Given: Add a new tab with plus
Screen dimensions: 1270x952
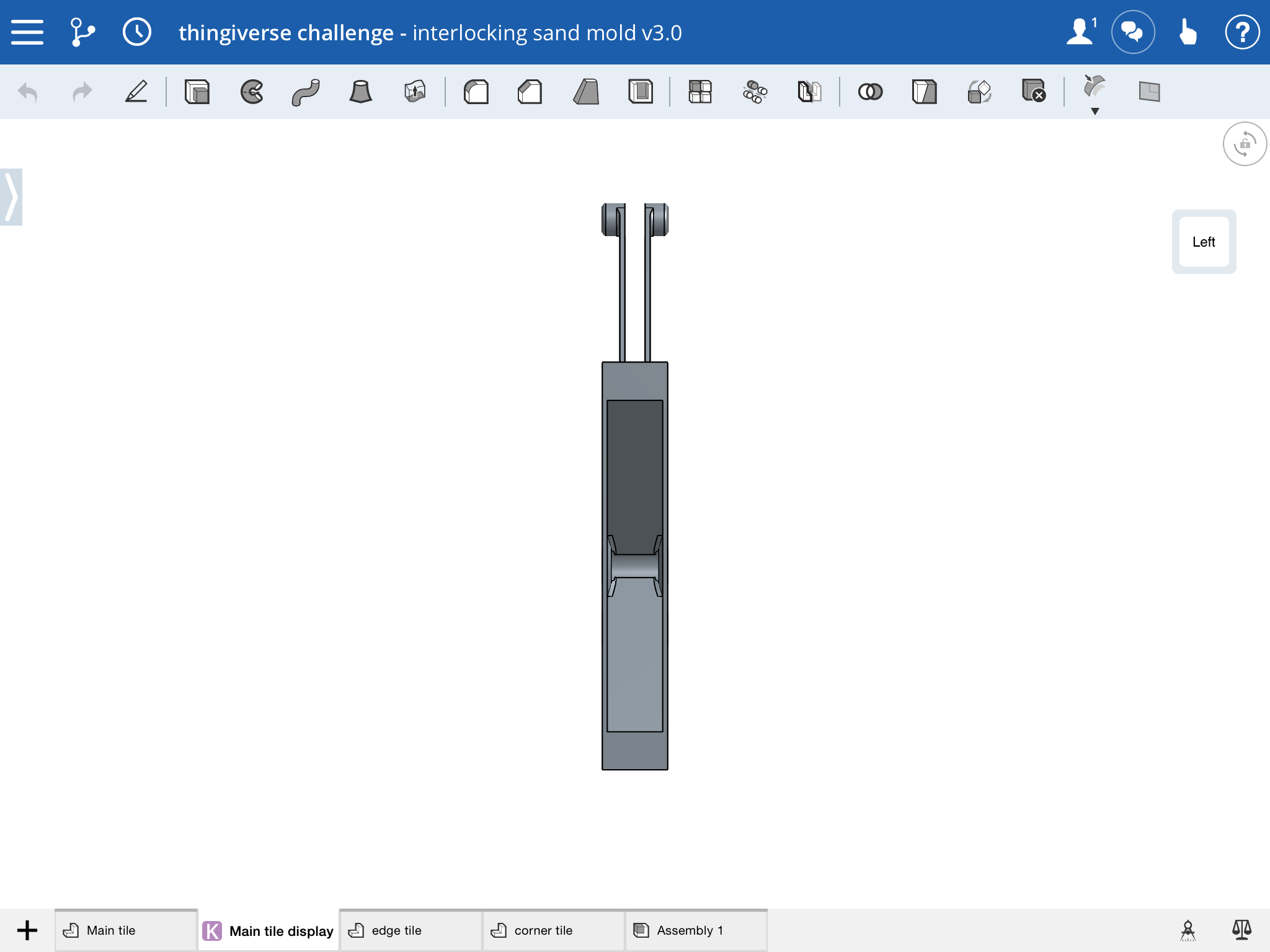Looking at the screenshot, I should pos(27,930).
